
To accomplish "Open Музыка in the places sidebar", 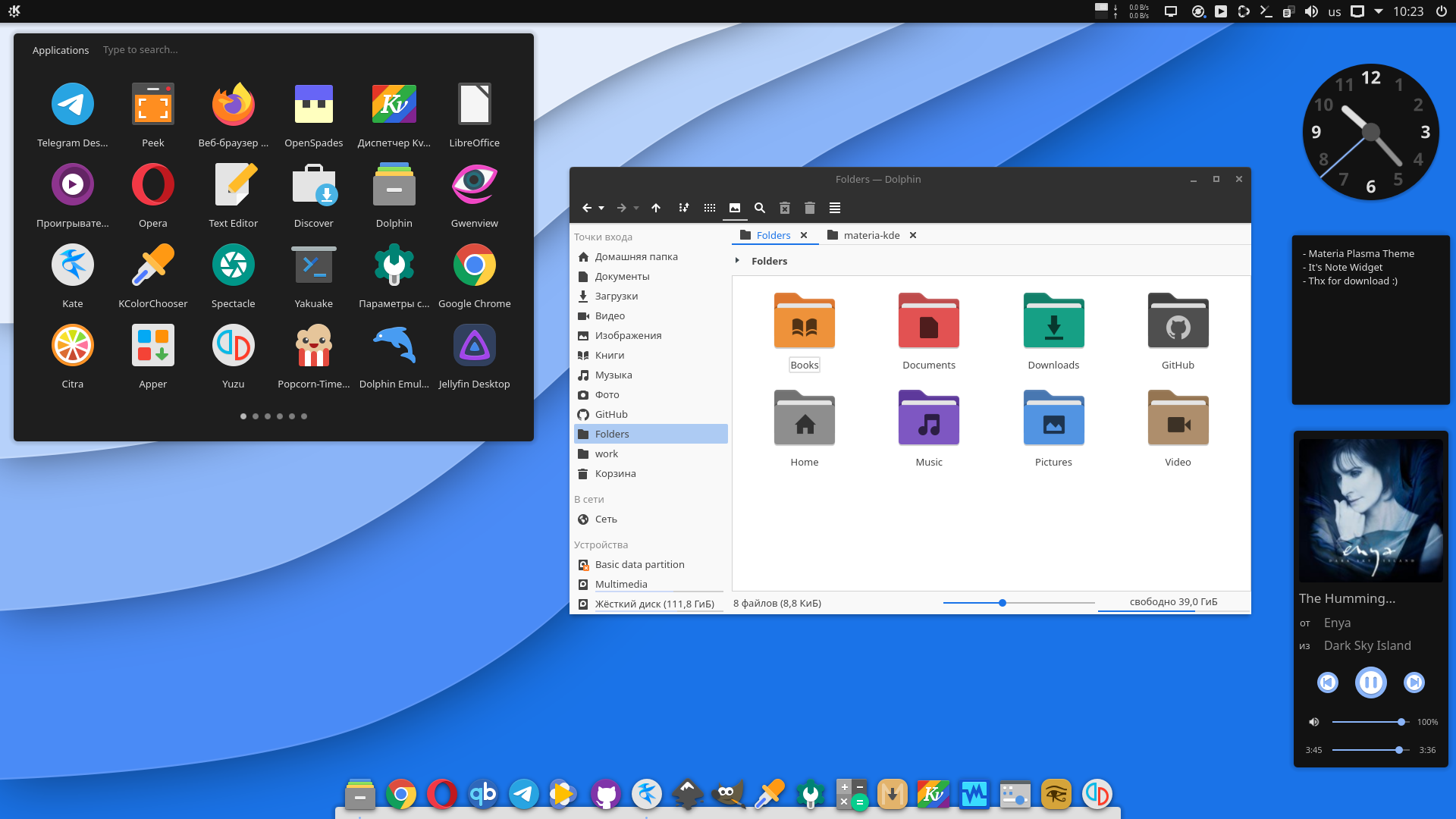I will click(651, 375).
